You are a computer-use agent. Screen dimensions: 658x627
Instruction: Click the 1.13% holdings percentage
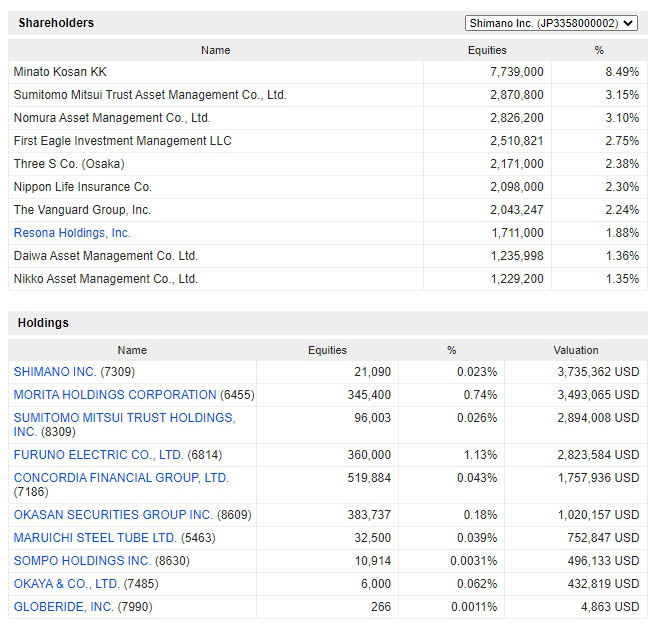coord(480,455)
